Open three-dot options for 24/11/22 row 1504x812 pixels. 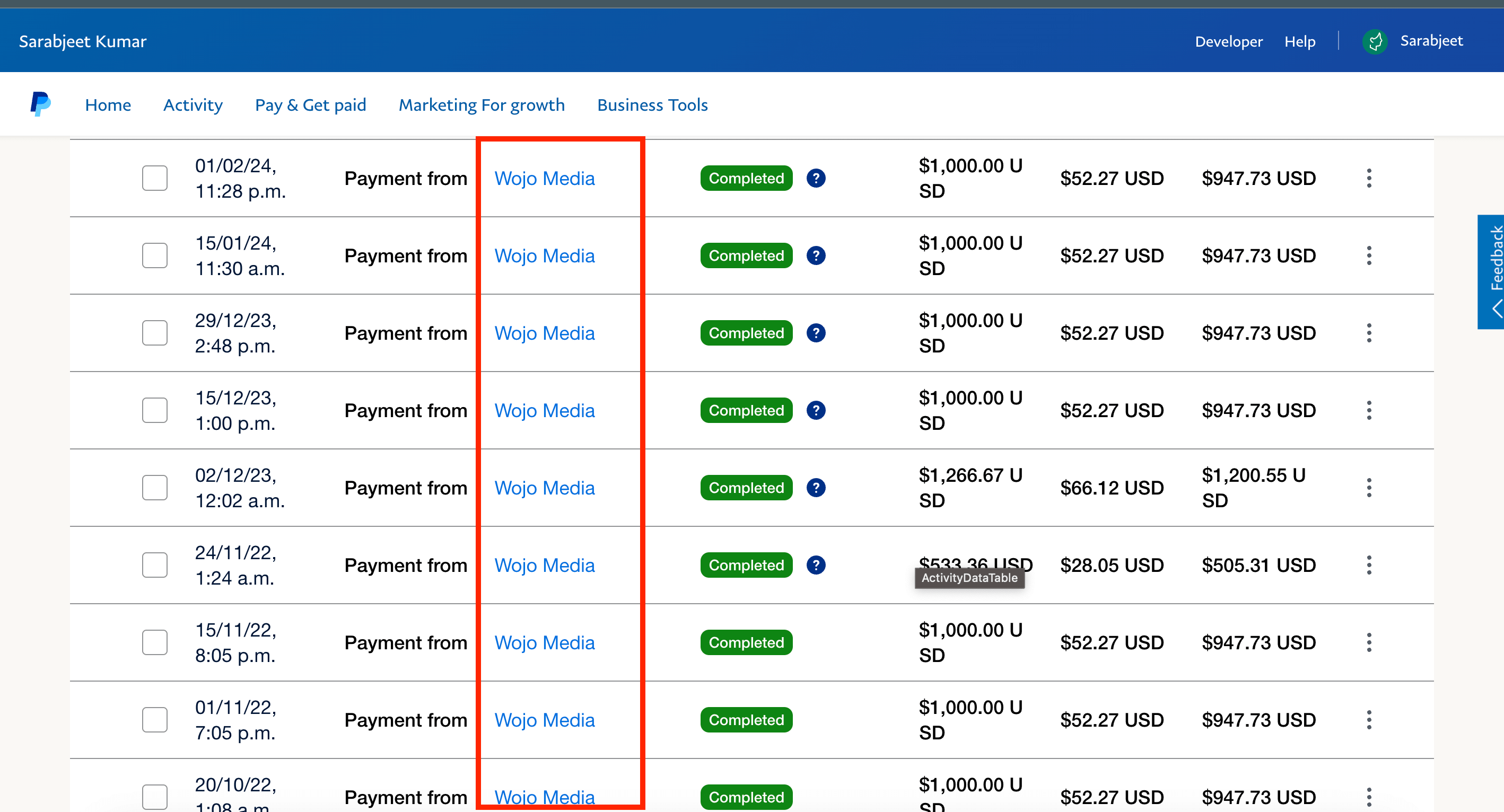1369,565
